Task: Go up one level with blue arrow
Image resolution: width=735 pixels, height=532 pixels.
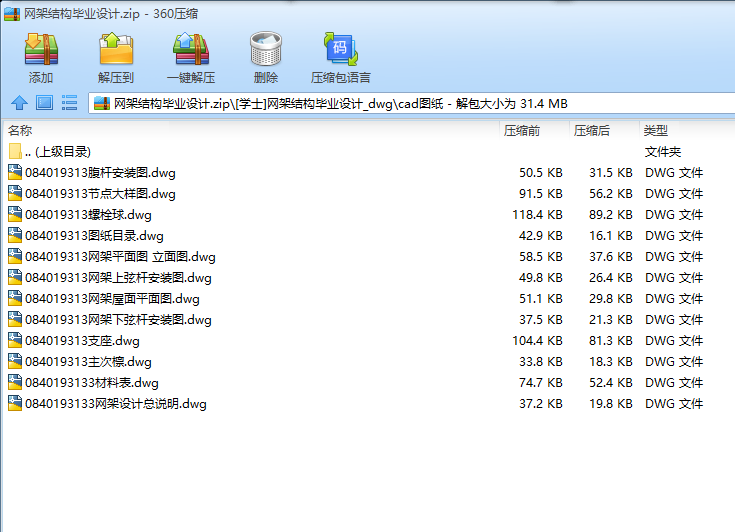Action: [x=19, y=103]
